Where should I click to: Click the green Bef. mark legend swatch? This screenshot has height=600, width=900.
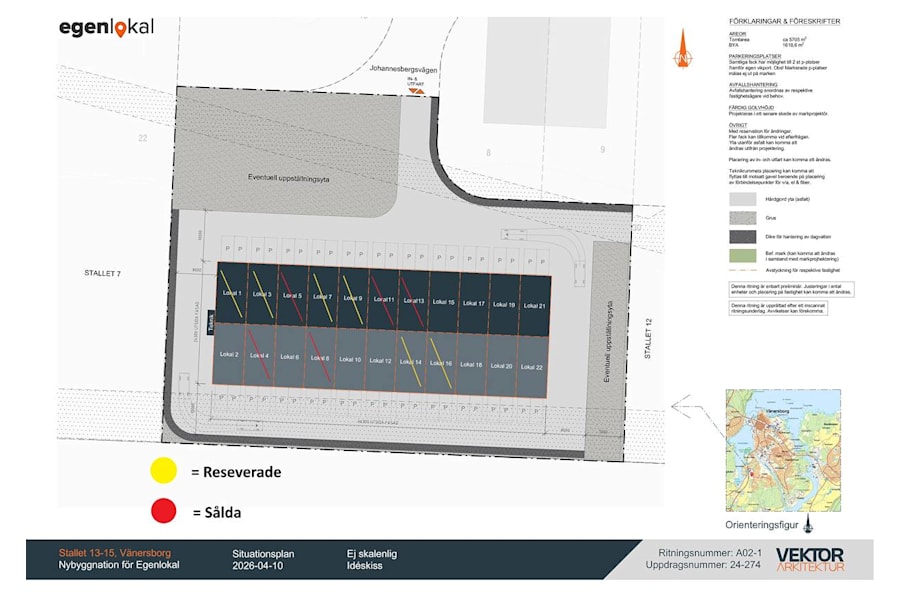click(743, 256)
